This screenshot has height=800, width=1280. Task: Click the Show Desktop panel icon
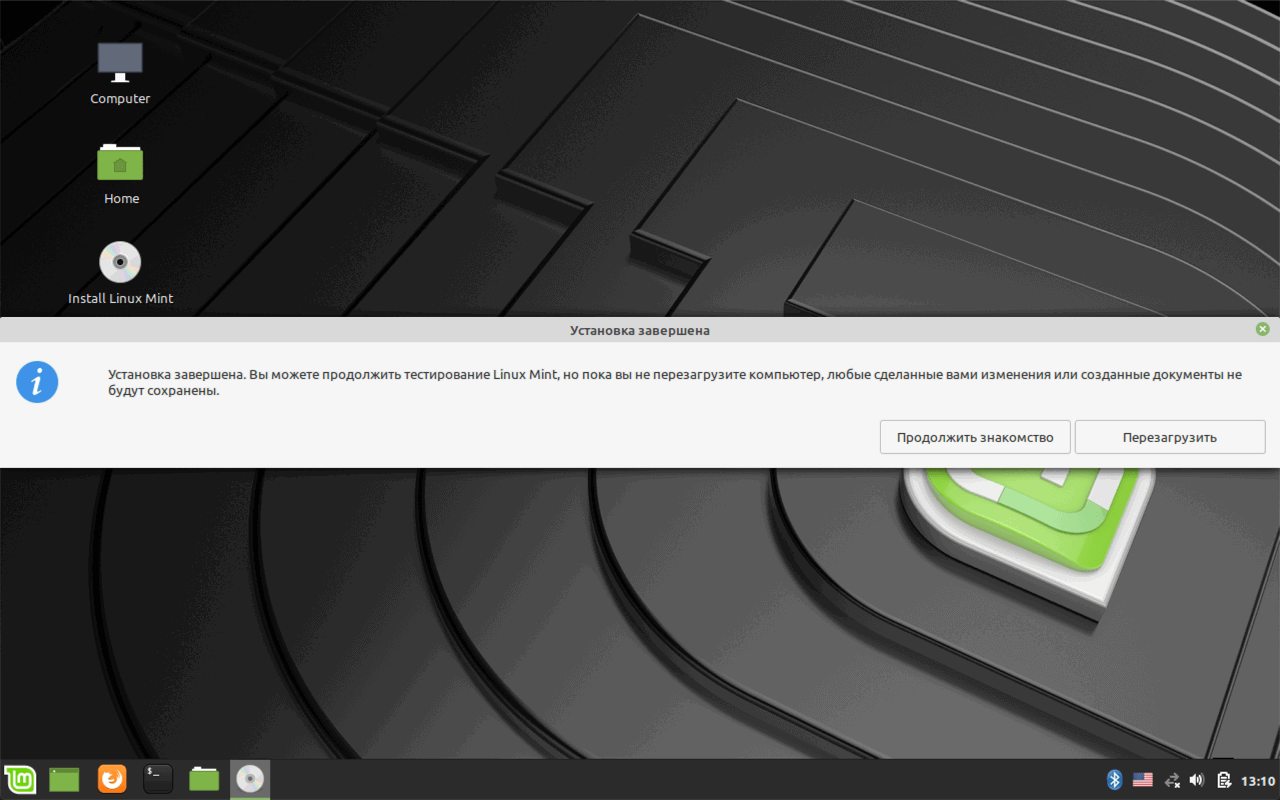click(64, 779)
